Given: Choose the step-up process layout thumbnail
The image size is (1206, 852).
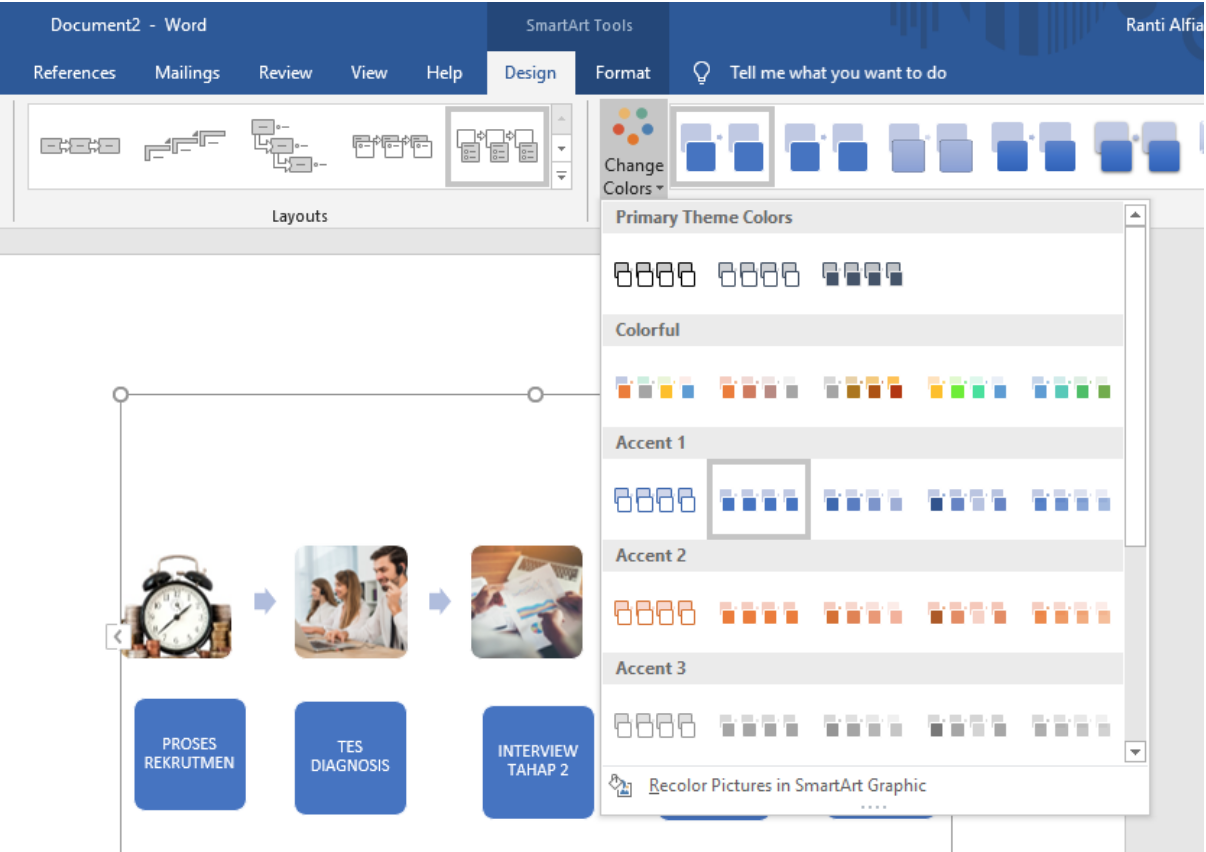Looking at the screenshot, I should [185, 146].
